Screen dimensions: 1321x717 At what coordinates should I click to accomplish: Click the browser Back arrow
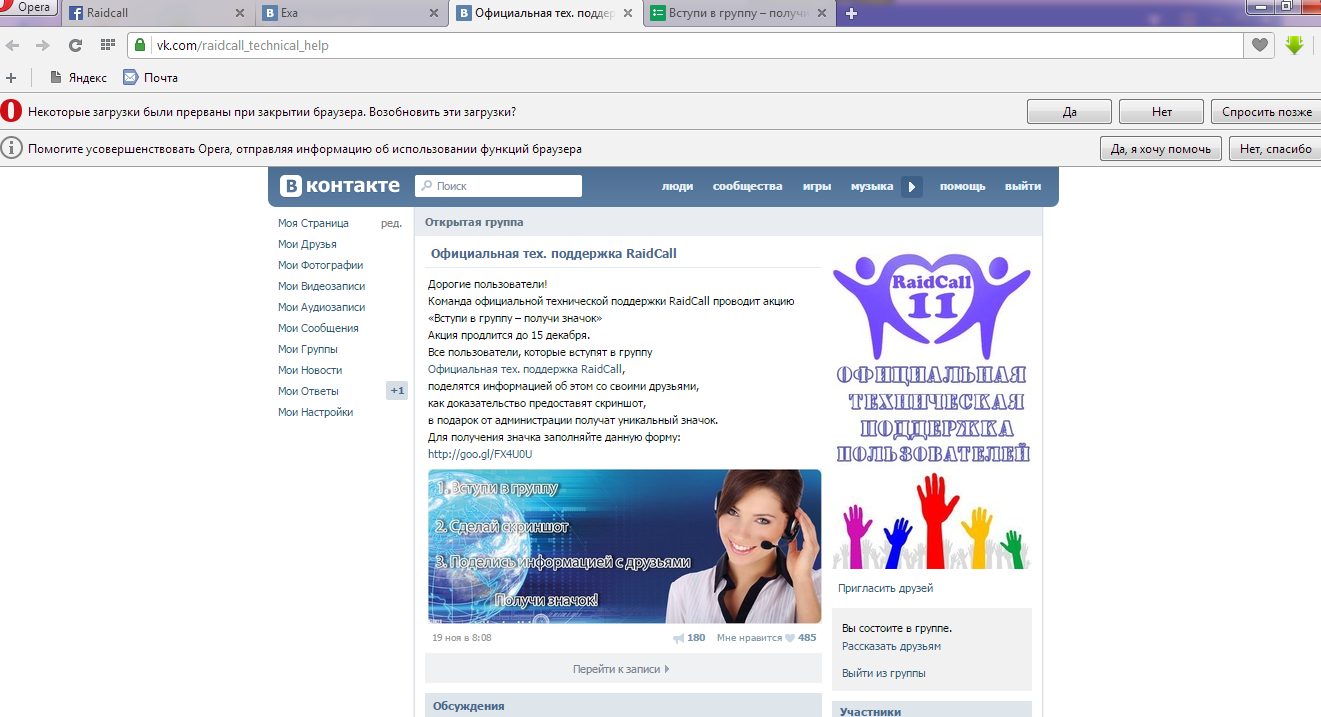tap(14, 45)
